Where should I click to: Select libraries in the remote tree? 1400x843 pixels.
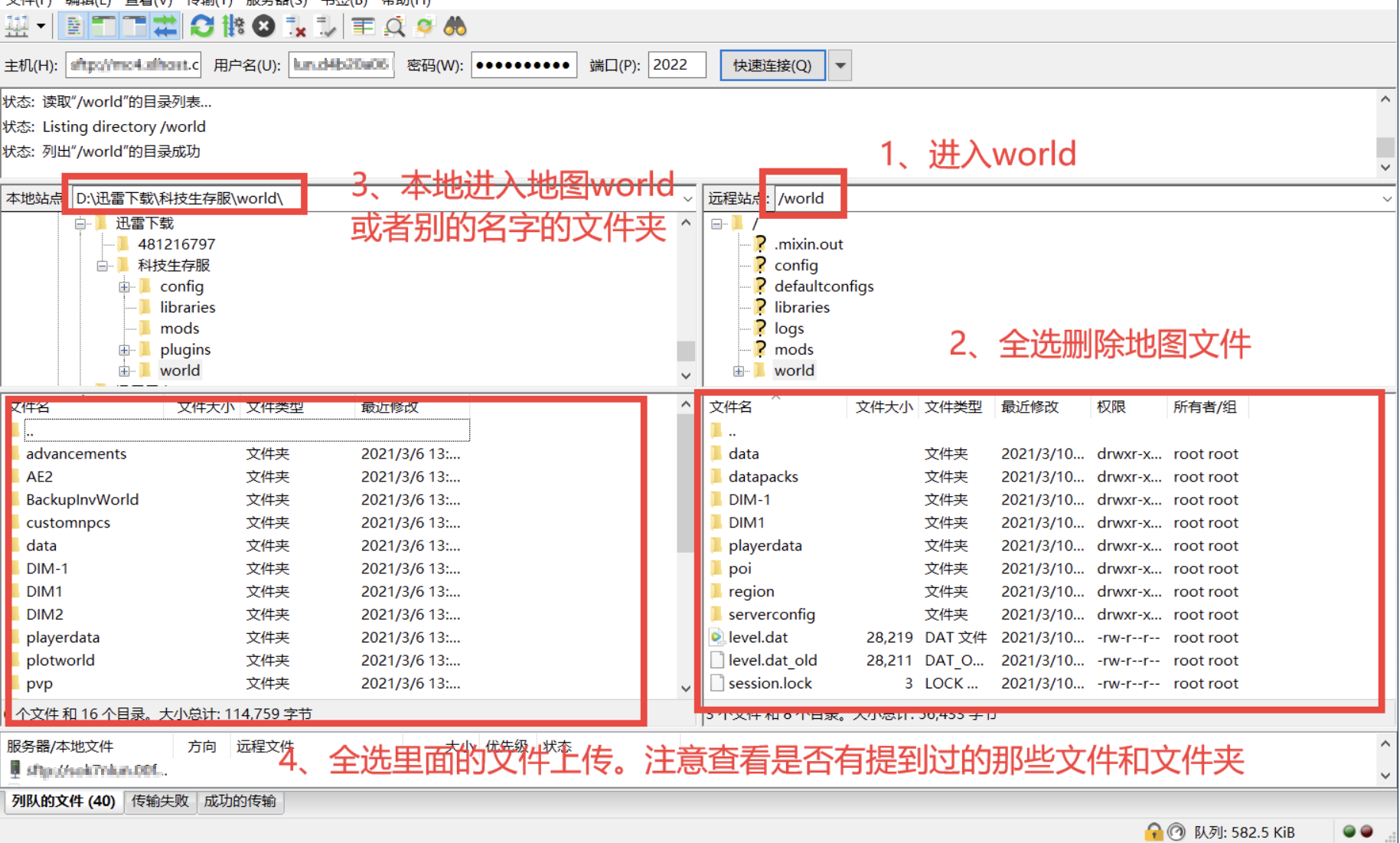pyautogui.click(x=801, y=308)
